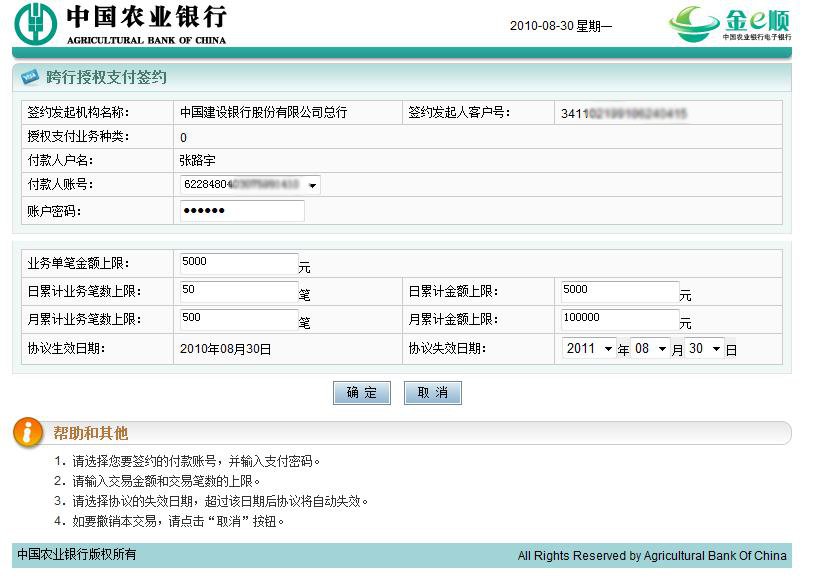The width and height of the screenshot is (829, 585).
Task: Click the label 月累计金额上限
Action: 453,319
